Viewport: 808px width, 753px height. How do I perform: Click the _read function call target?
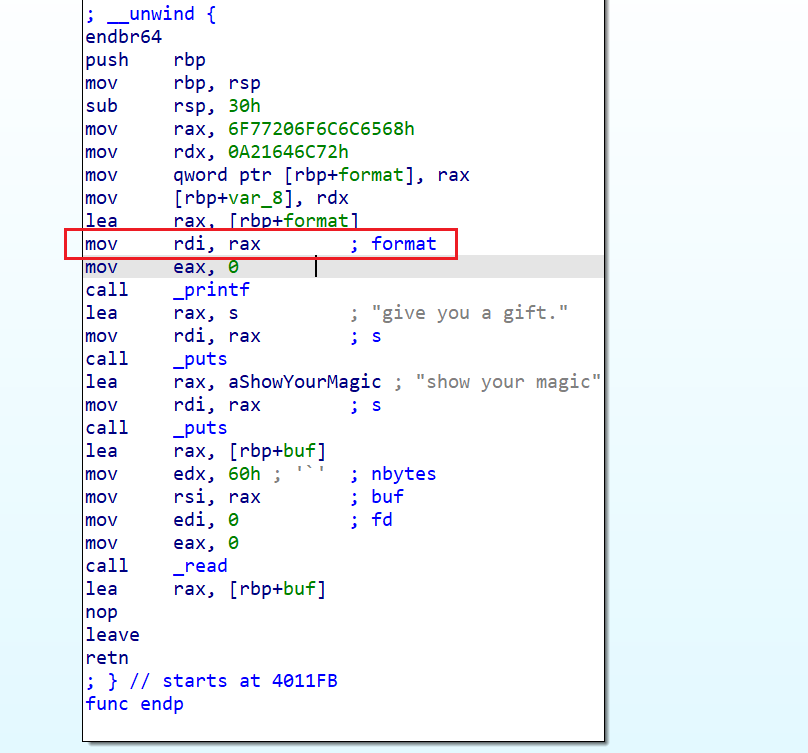coord(200,566)
